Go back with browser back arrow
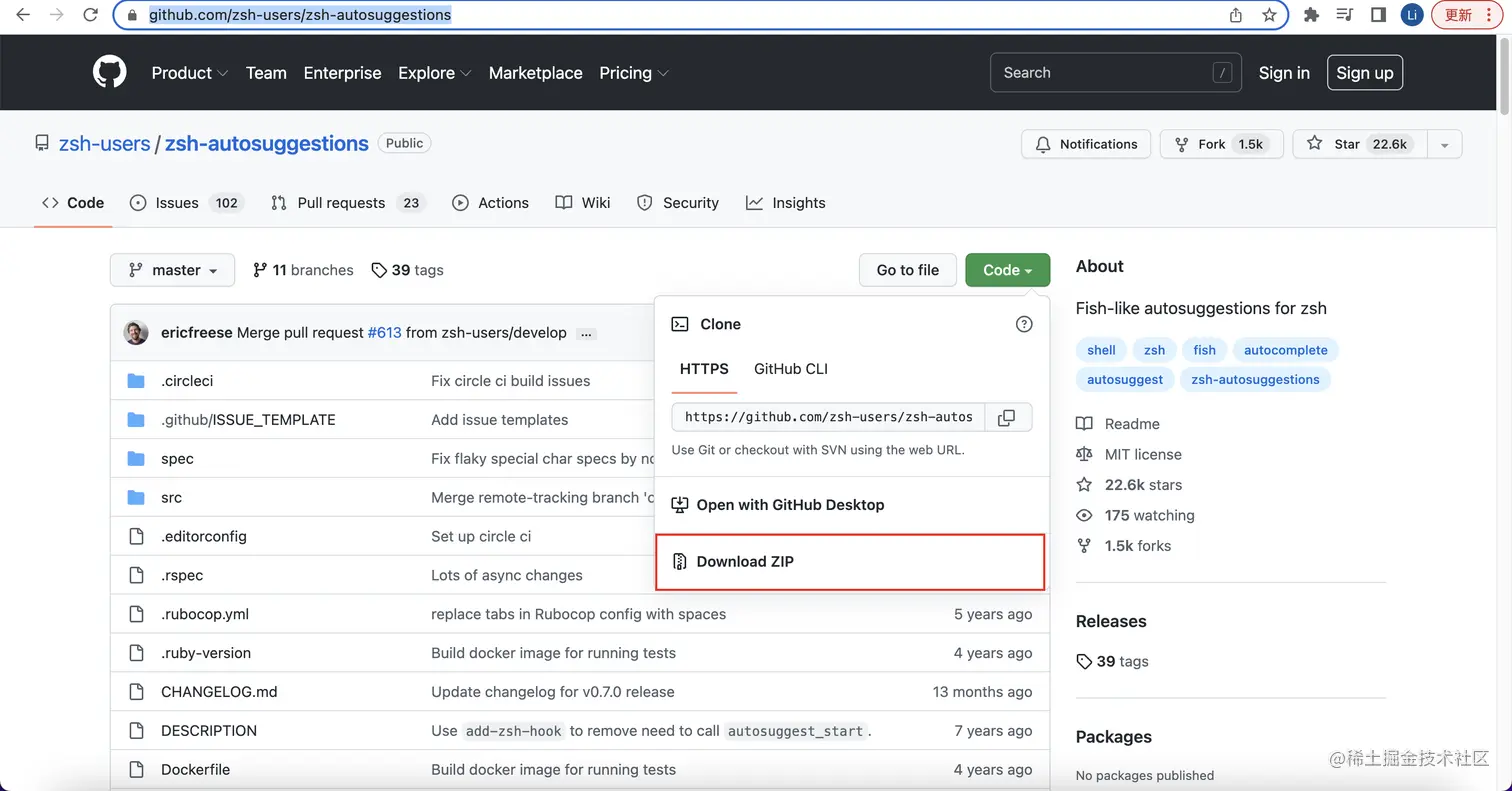Image resolution: width=1512 pixels, height=791 pixels. coord(23,15)
